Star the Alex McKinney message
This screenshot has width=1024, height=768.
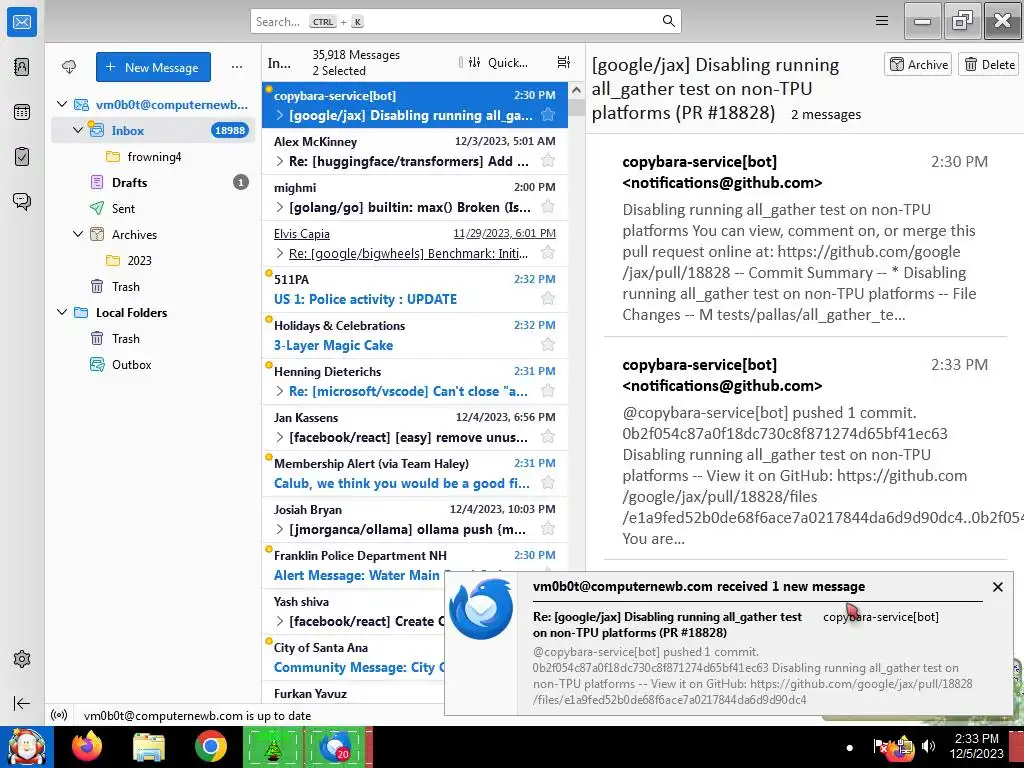pyautogui.click(x=548, y=161)
